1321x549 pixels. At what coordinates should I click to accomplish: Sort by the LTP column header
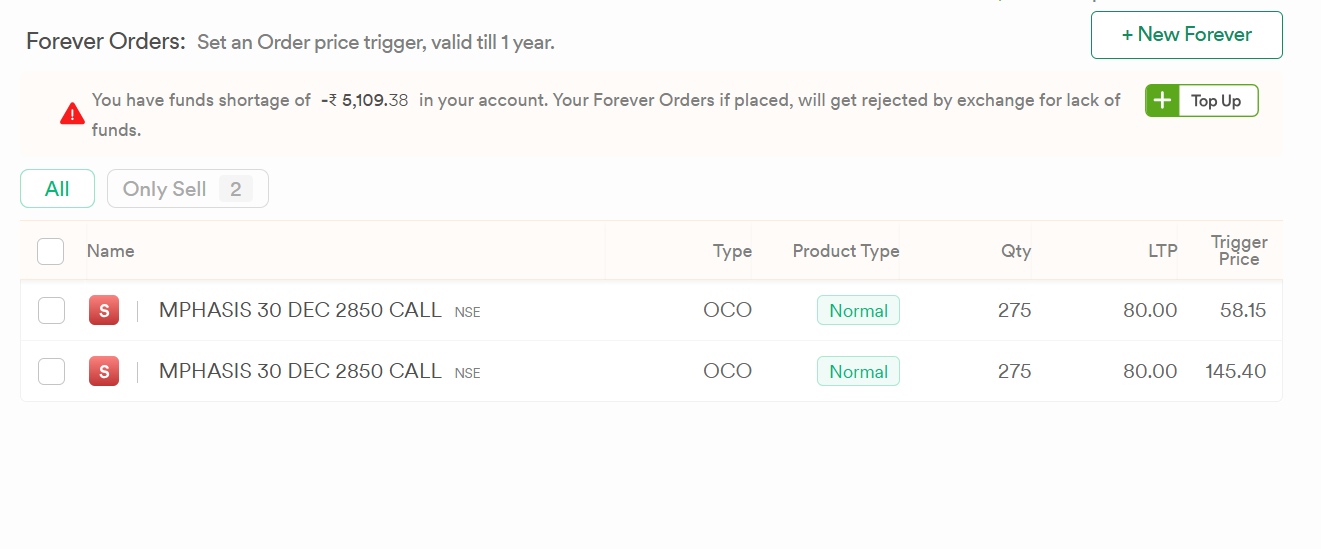tap(1162, 251)
